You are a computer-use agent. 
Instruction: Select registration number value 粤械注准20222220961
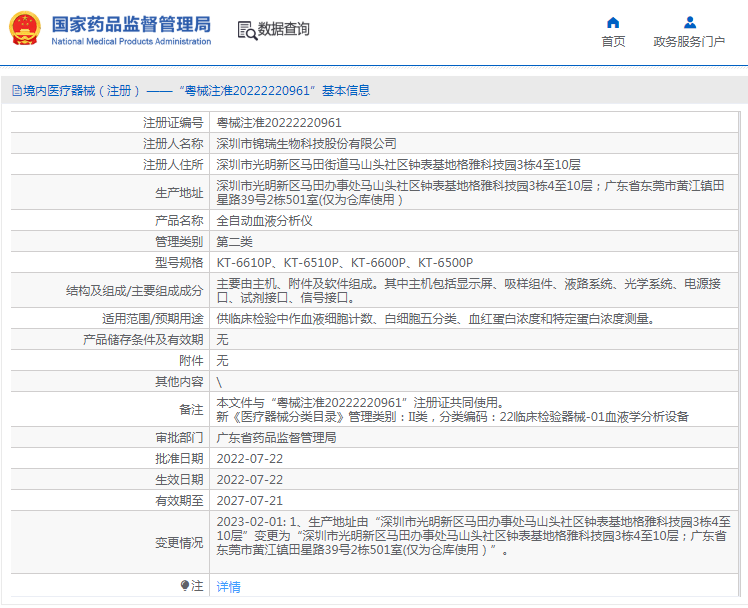tap(279, 123)
